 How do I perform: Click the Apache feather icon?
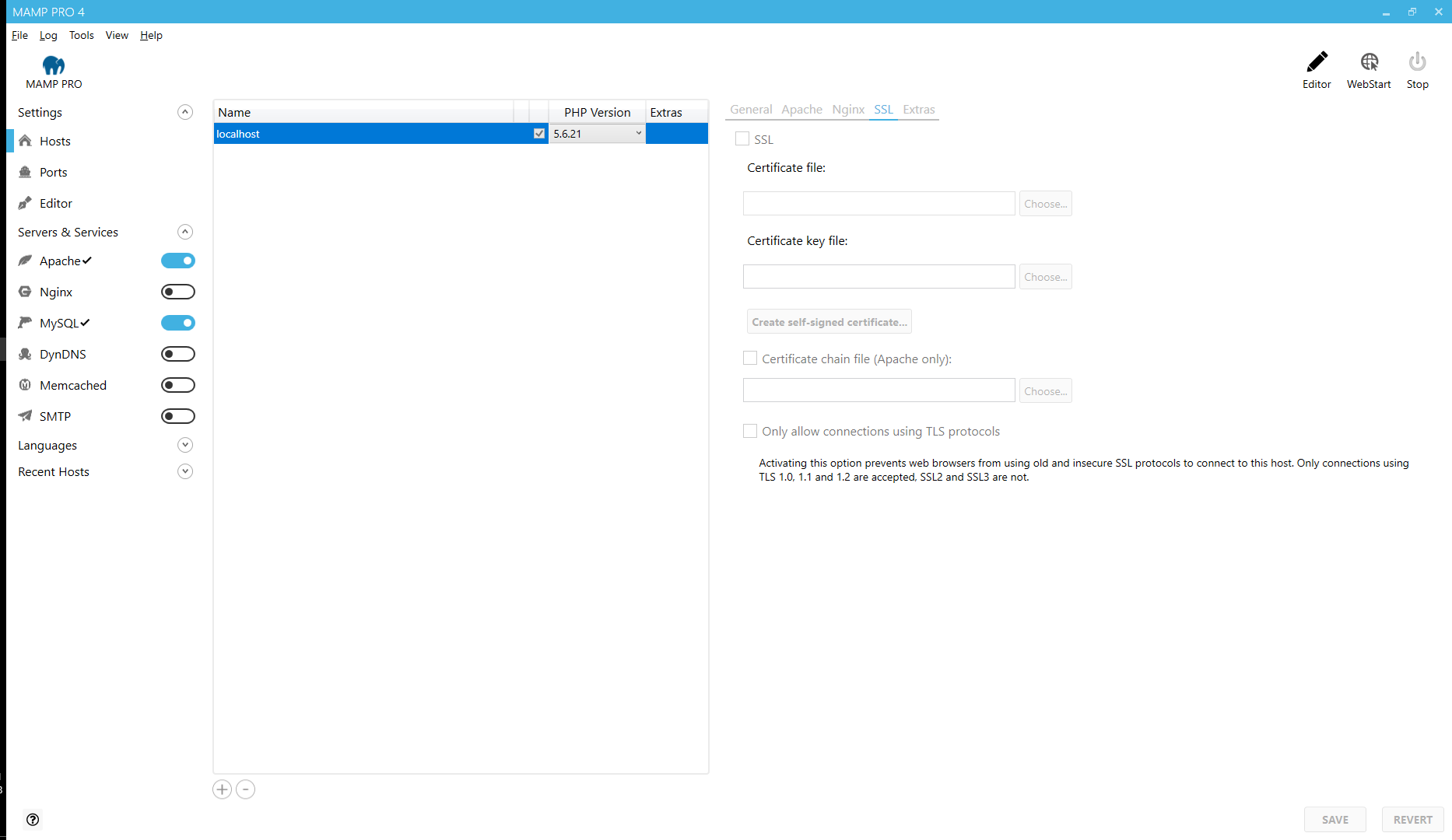tap(26, 261)
